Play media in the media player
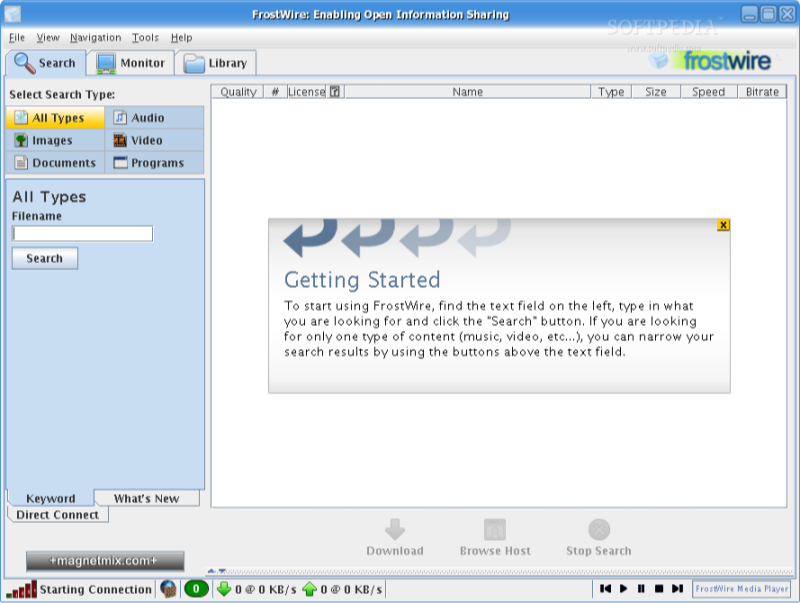Screen dimensions: 800x603 tap(623, 589)
